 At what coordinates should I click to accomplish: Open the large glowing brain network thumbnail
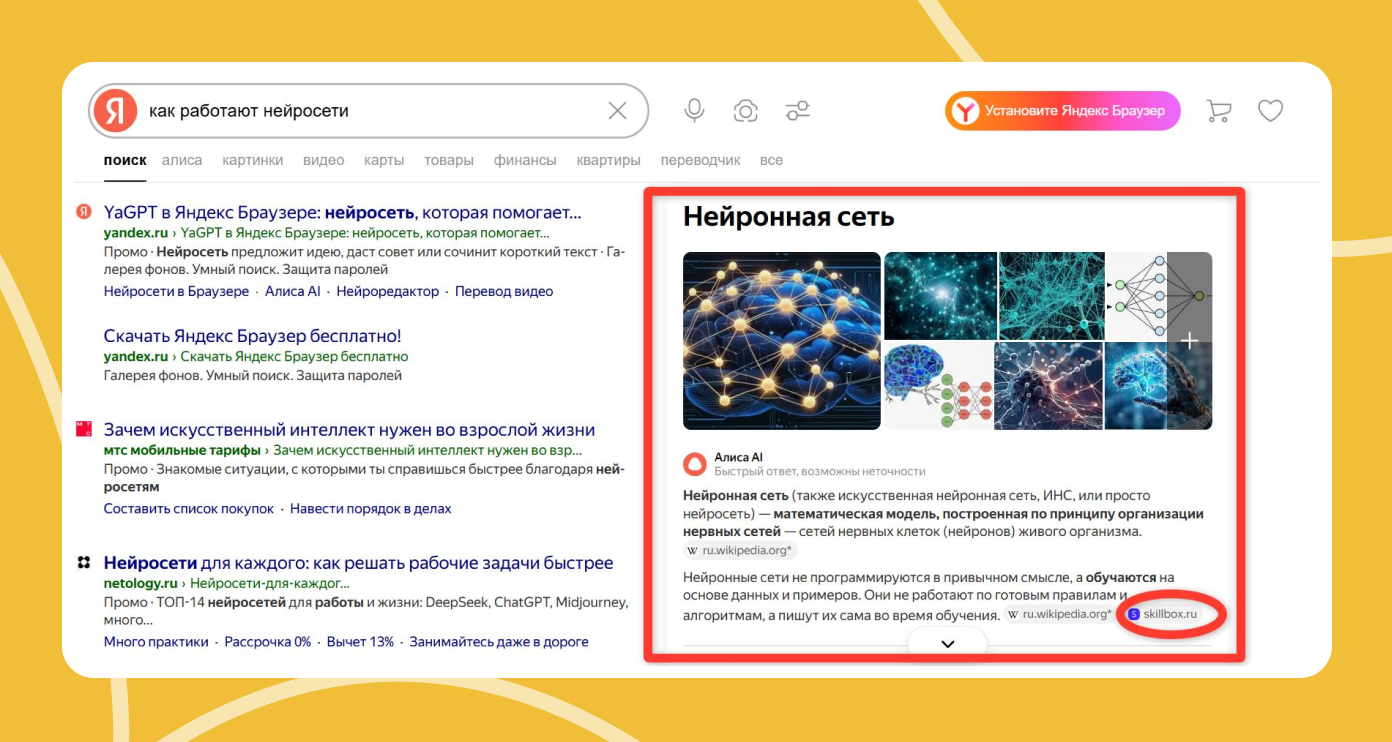pos(781,341)
